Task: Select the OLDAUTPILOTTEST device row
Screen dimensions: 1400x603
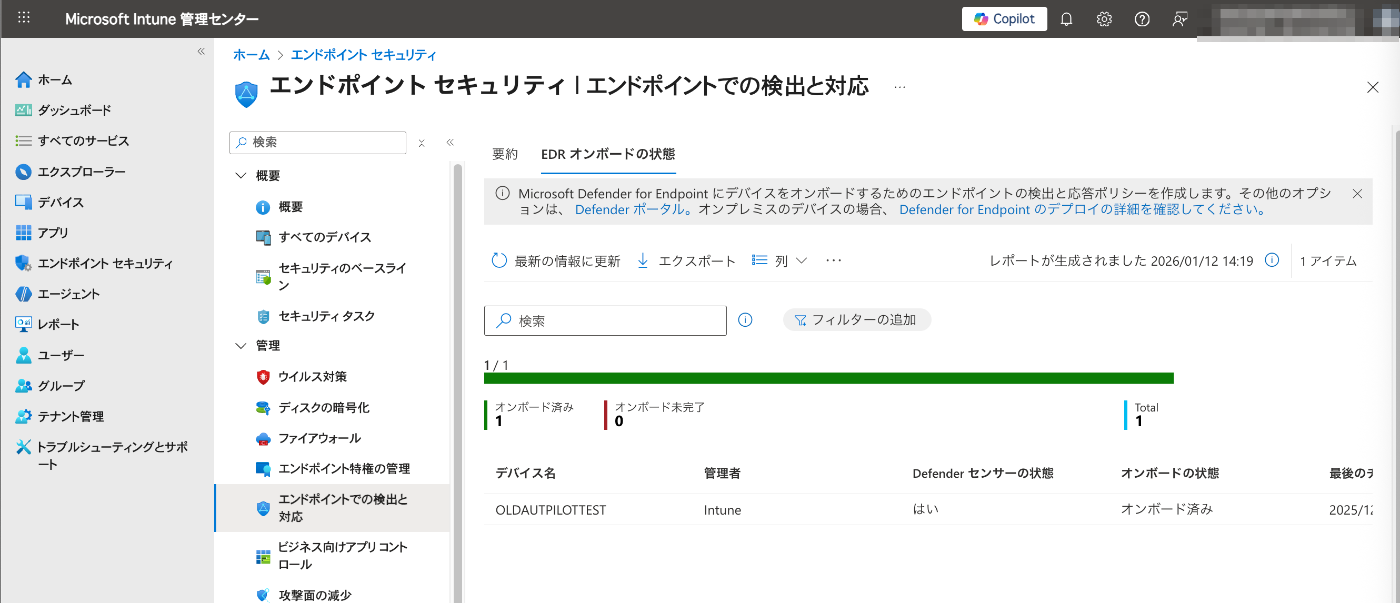Action: click(927, 510)
